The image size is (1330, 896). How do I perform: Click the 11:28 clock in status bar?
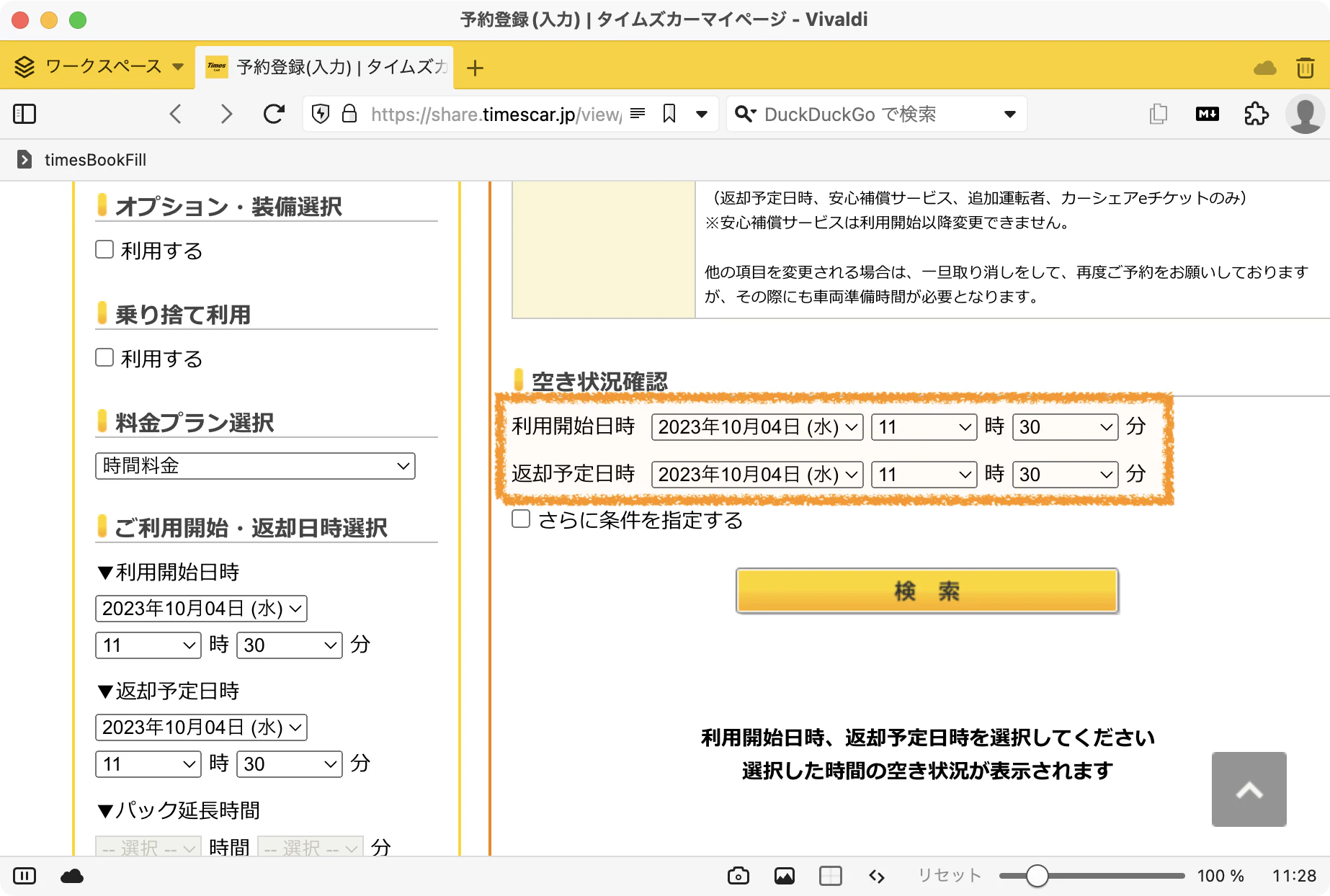point(1294,876)
